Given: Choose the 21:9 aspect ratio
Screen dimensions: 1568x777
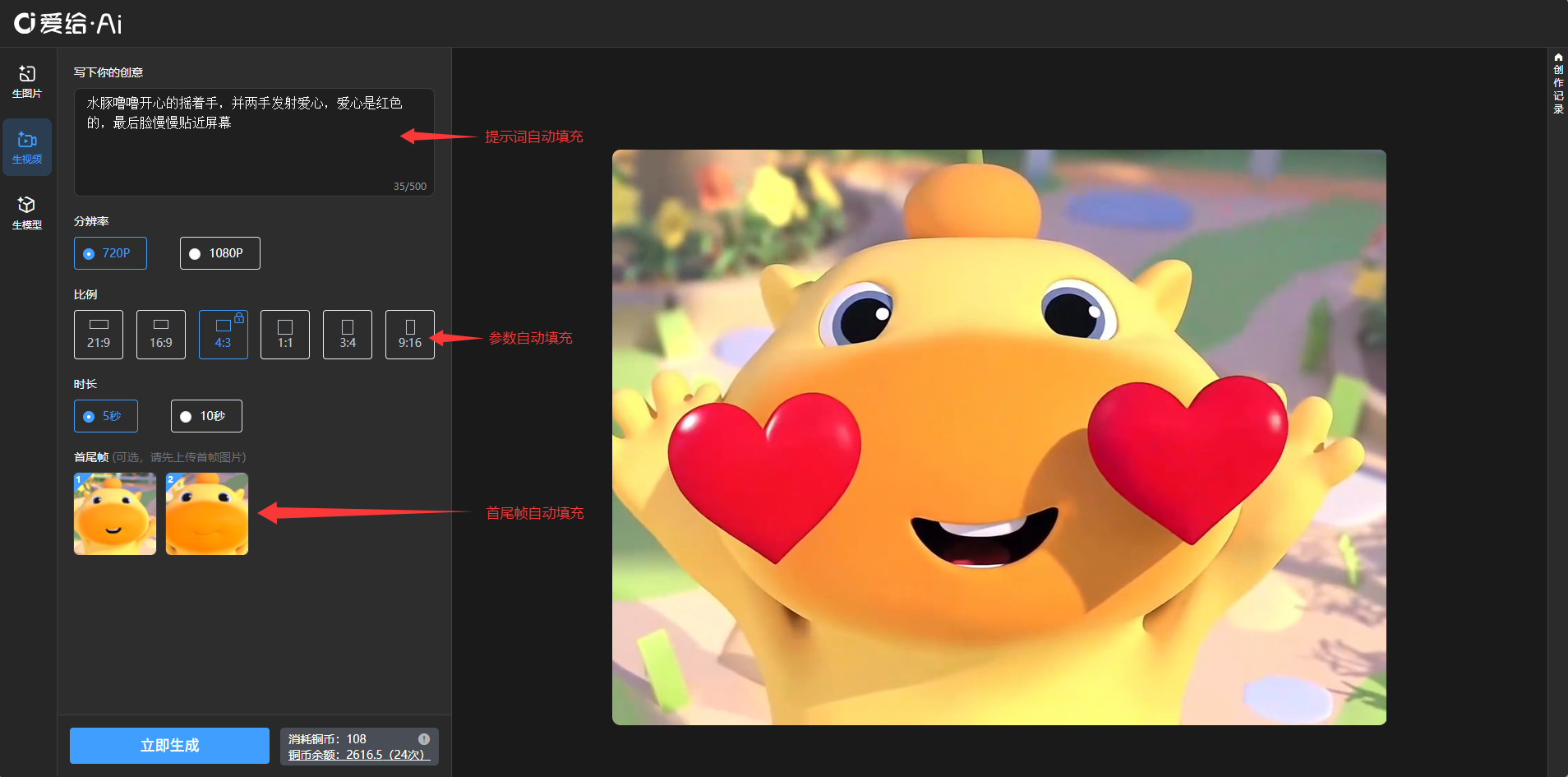Looking at the screenshot, I should [x=99, y=335].
